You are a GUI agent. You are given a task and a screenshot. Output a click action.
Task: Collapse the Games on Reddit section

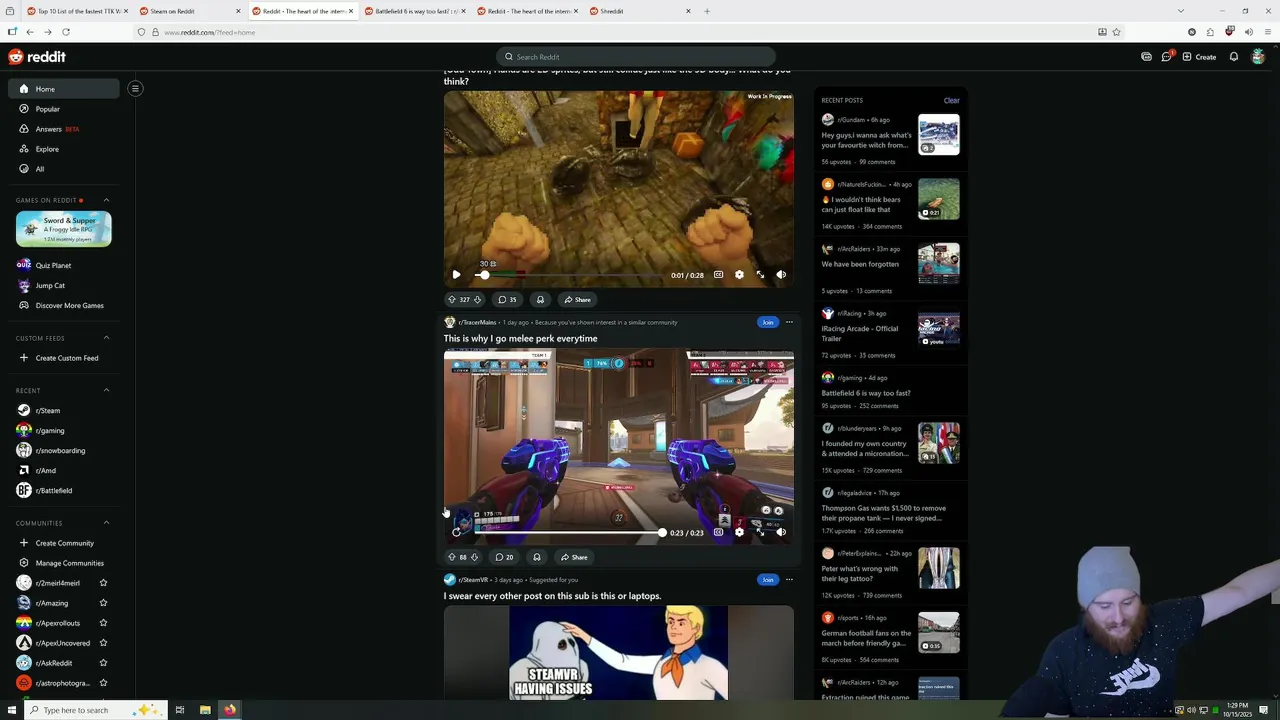click(107, 200)
